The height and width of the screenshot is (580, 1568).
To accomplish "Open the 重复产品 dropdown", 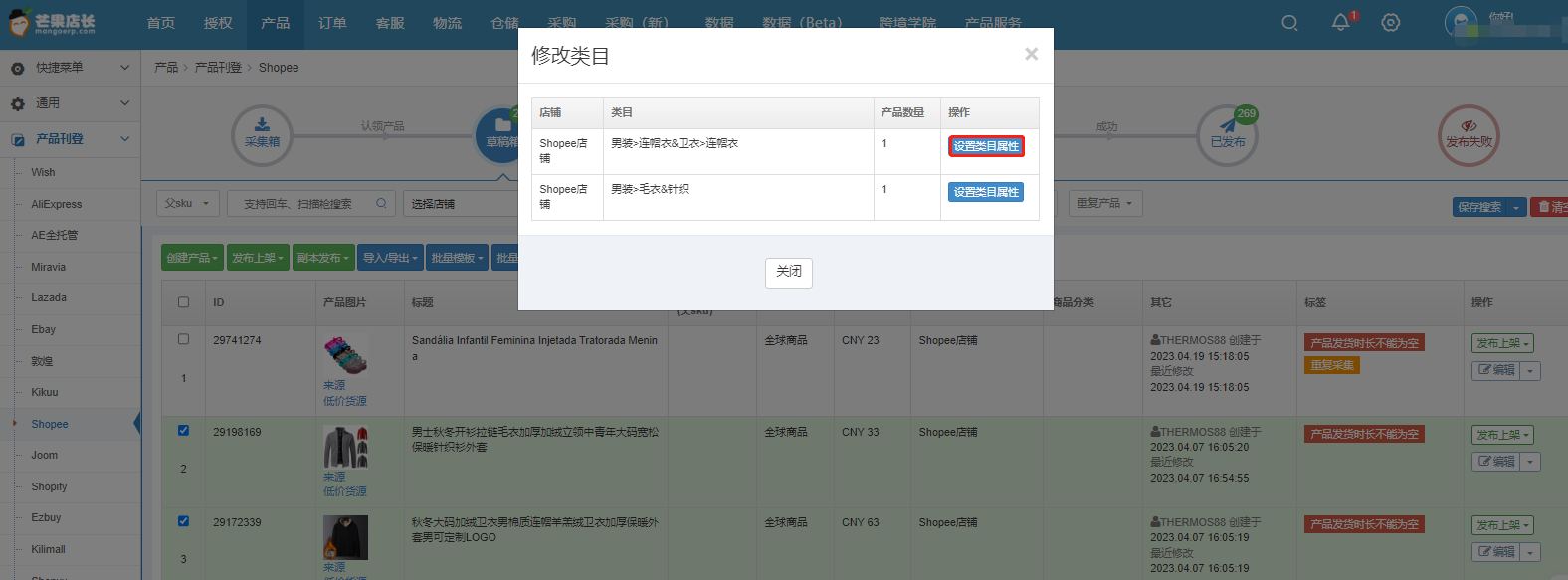I will [1105, 203].
